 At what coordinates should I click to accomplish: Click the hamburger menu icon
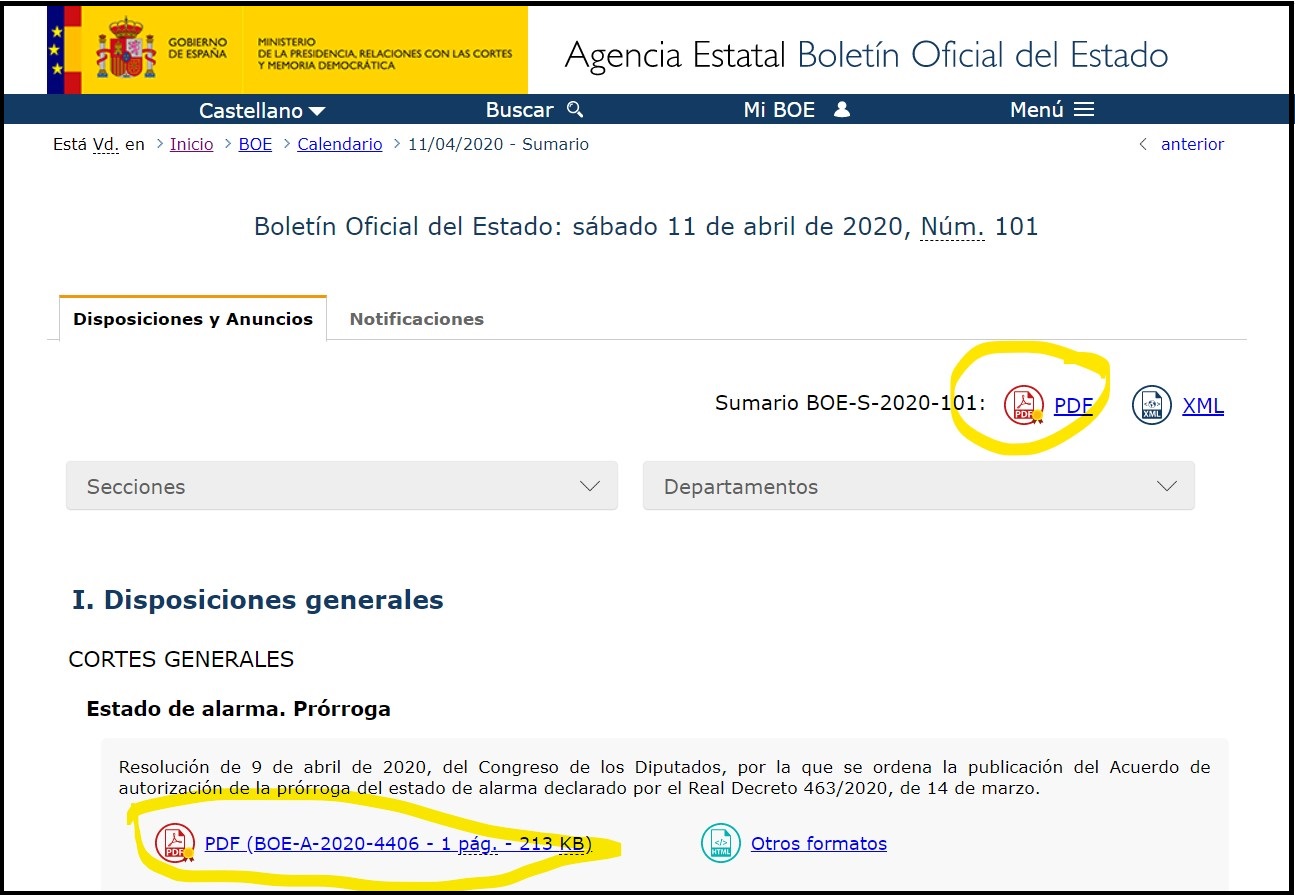click(x=1084, y=110)
